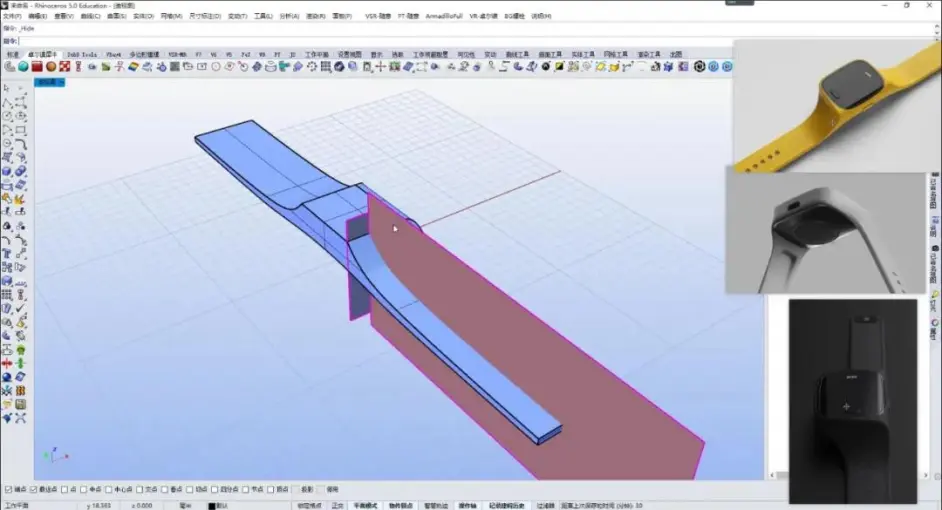Enable the 中心点 object snap checkbox
The width and height of the screenshot is (942, 510).
click(108, 490)
